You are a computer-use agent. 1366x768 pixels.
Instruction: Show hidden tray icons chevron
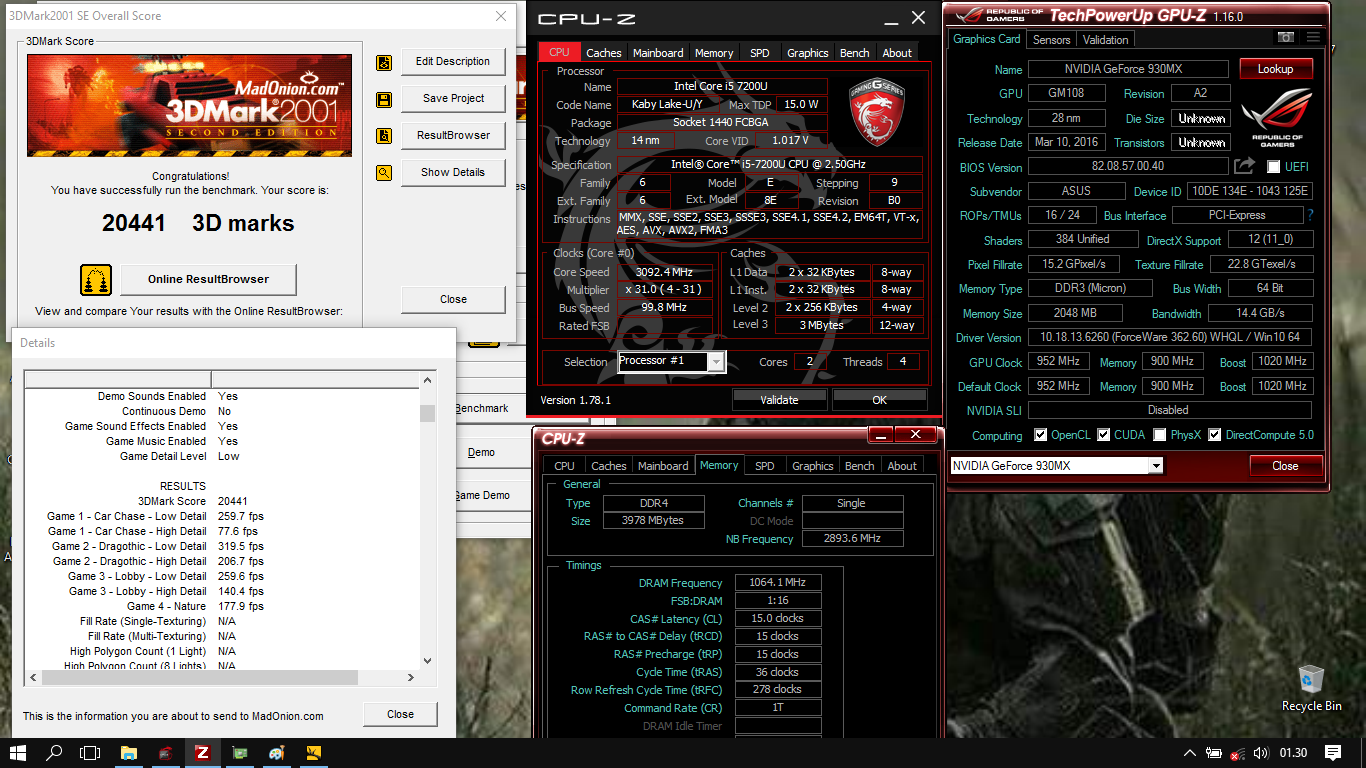[x=1189, y=752]
